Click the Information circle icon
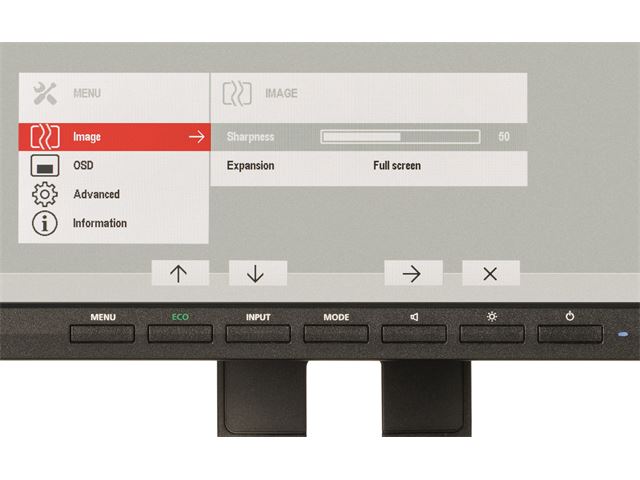Viewport: 640px width, 480px height. pyautogui.click(x=42, y=223)
